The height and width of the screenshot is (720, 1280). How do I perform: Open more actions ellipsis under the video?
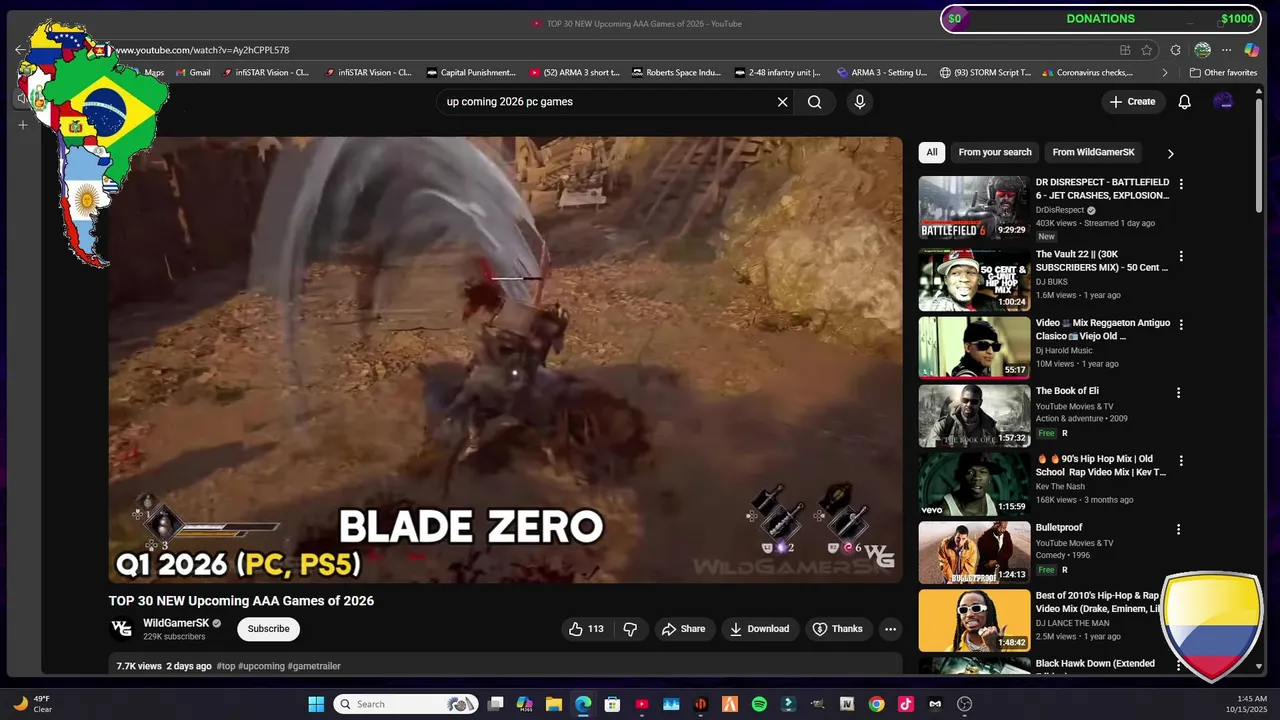pos(890,629)
